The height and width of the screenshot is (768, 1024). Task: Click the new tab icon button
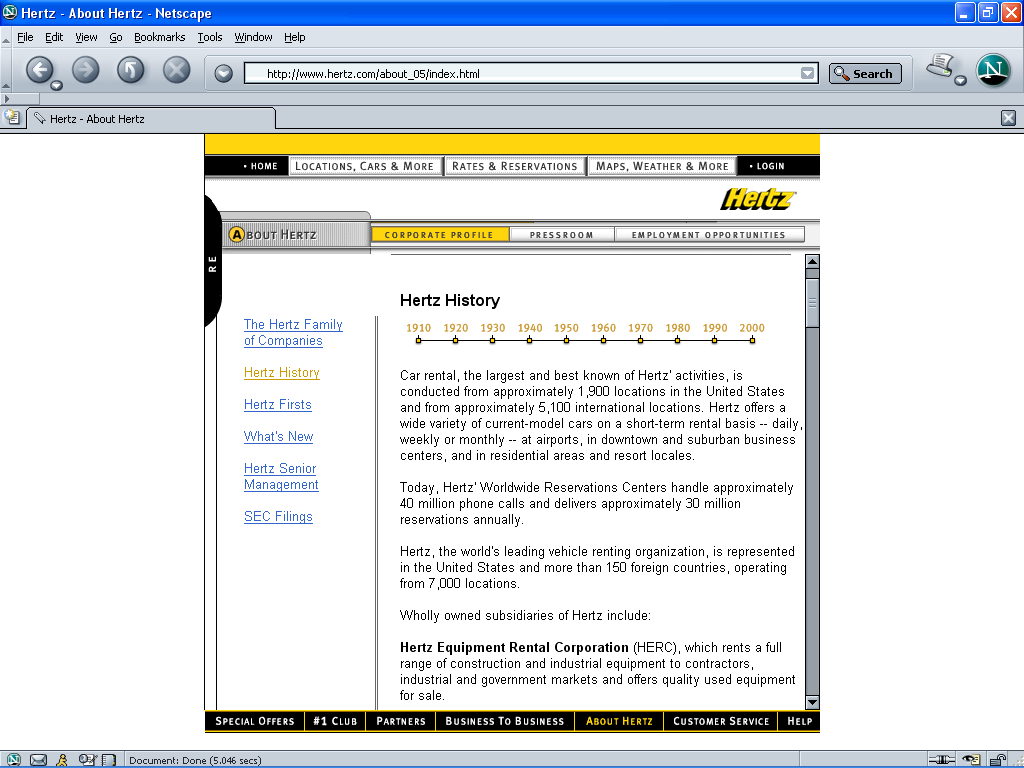coord(12,118)
